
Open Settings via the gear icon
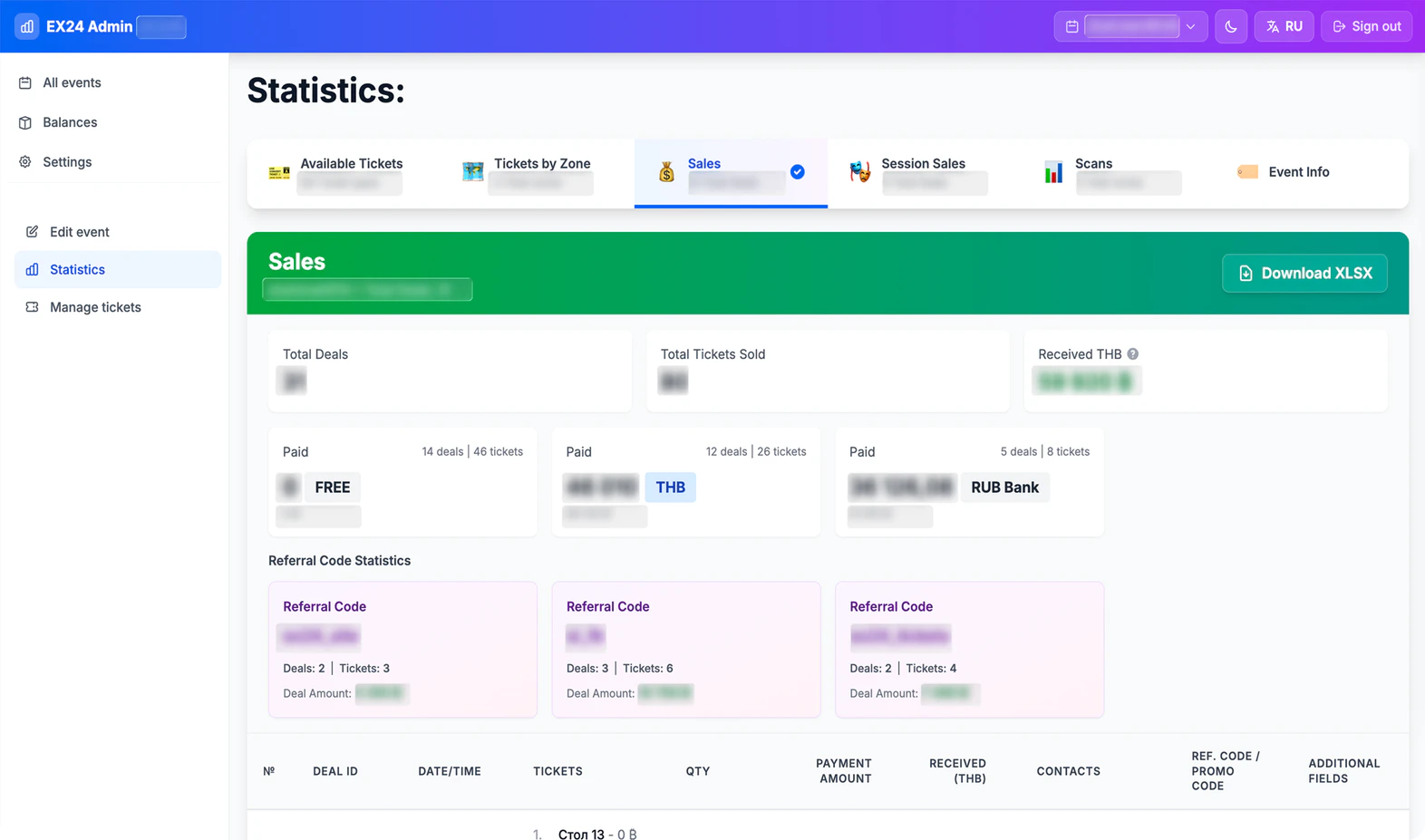(25, 162)
